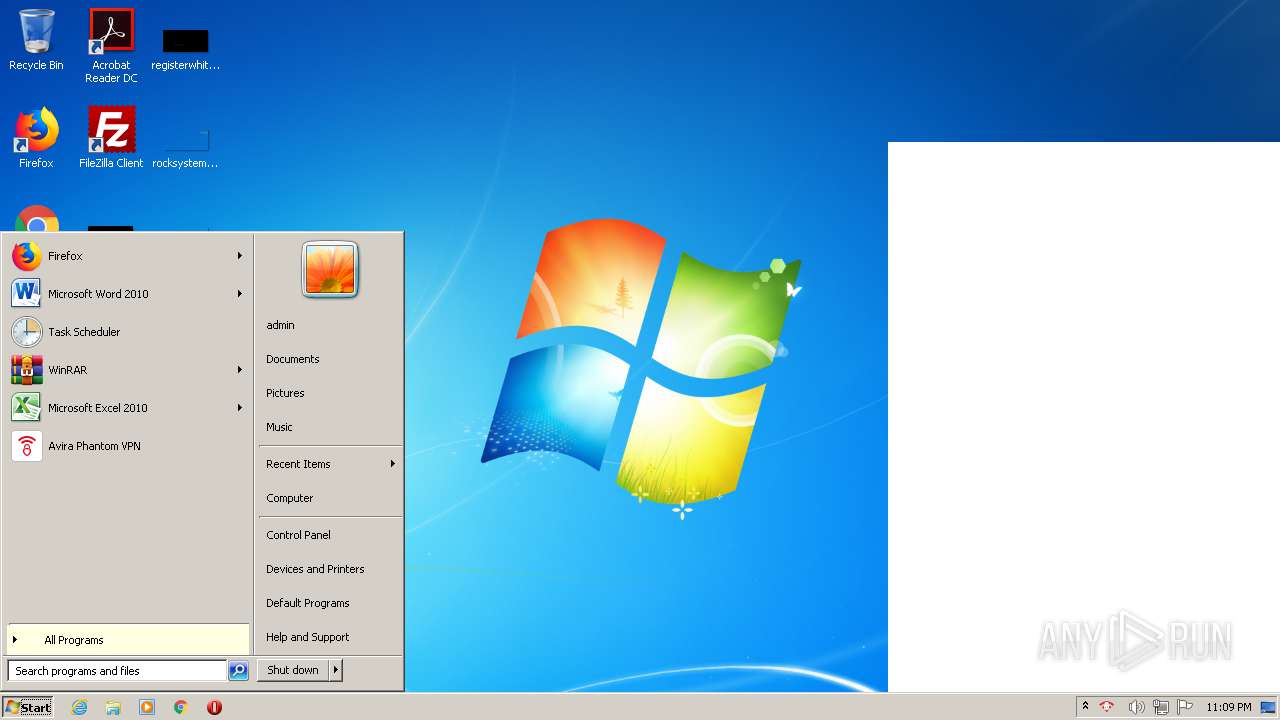
Task: Open Pictures from the Start menu
Action: 285,393
